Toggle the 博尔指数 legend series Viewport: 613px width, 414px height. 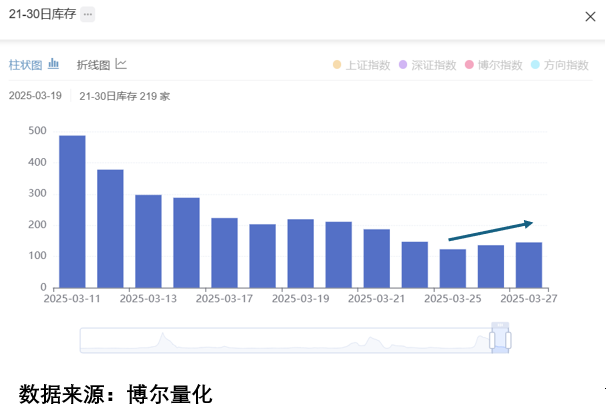click(x=494, y=65)
